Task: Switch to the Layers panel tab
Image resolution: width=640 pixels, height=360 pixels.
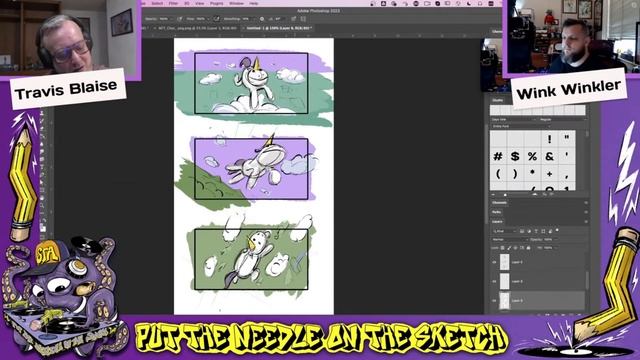Action: (x=497, y=221)
